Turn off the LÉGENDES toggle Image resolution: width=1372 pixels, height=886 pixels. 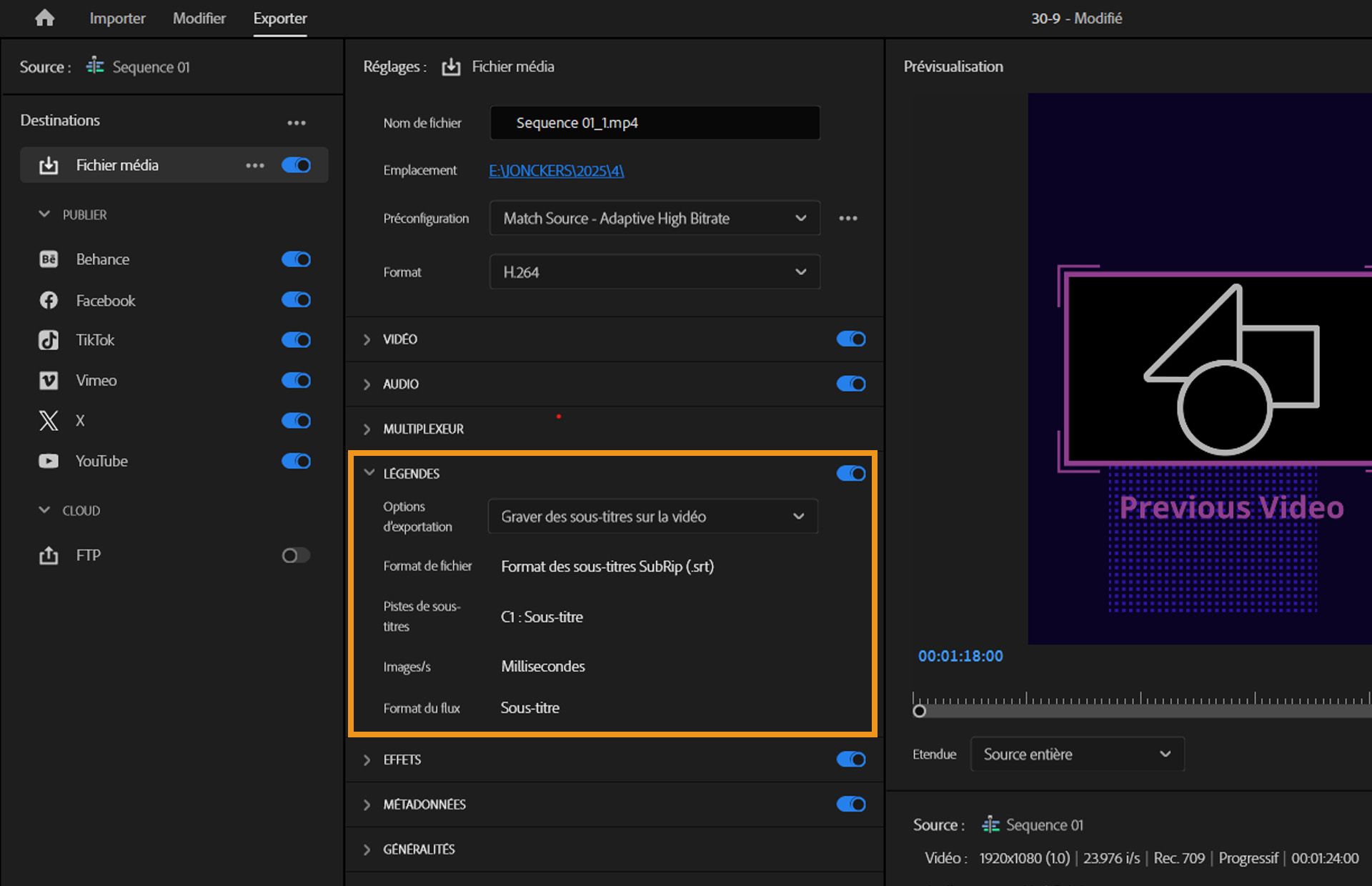850,473
